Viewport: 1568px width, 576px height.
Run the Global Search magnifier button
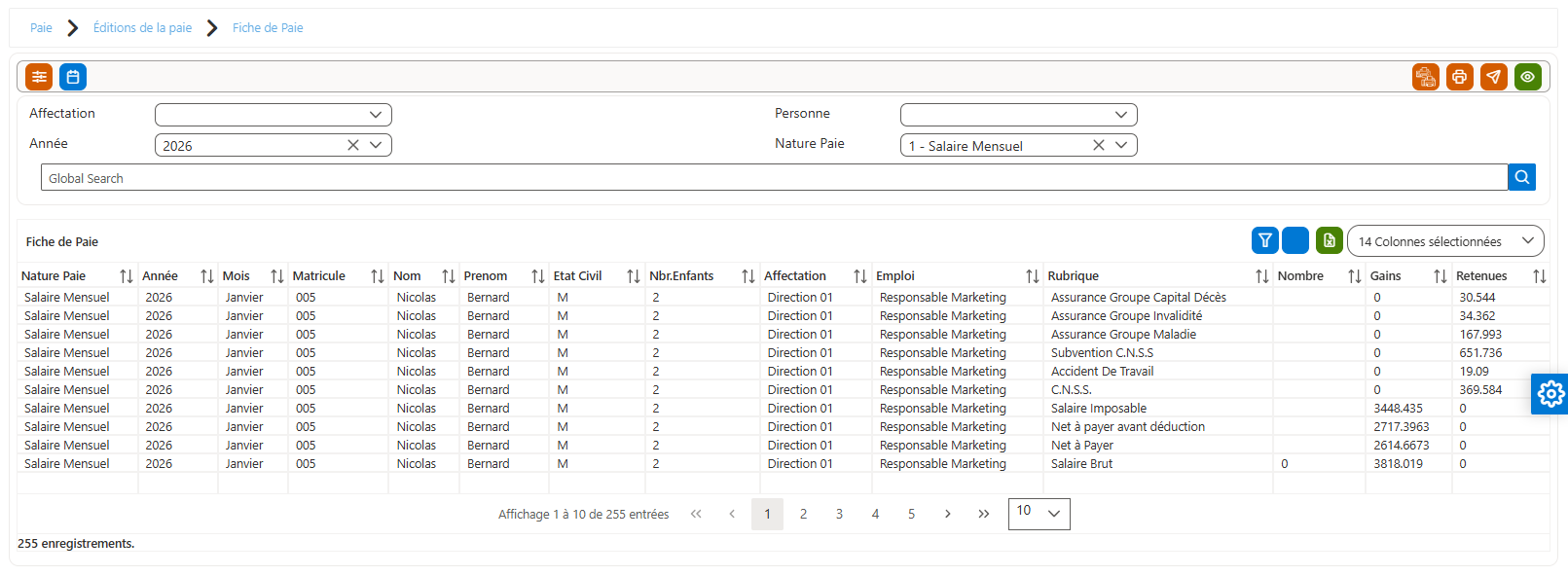pyautogui.click(x=1522, y=177)
